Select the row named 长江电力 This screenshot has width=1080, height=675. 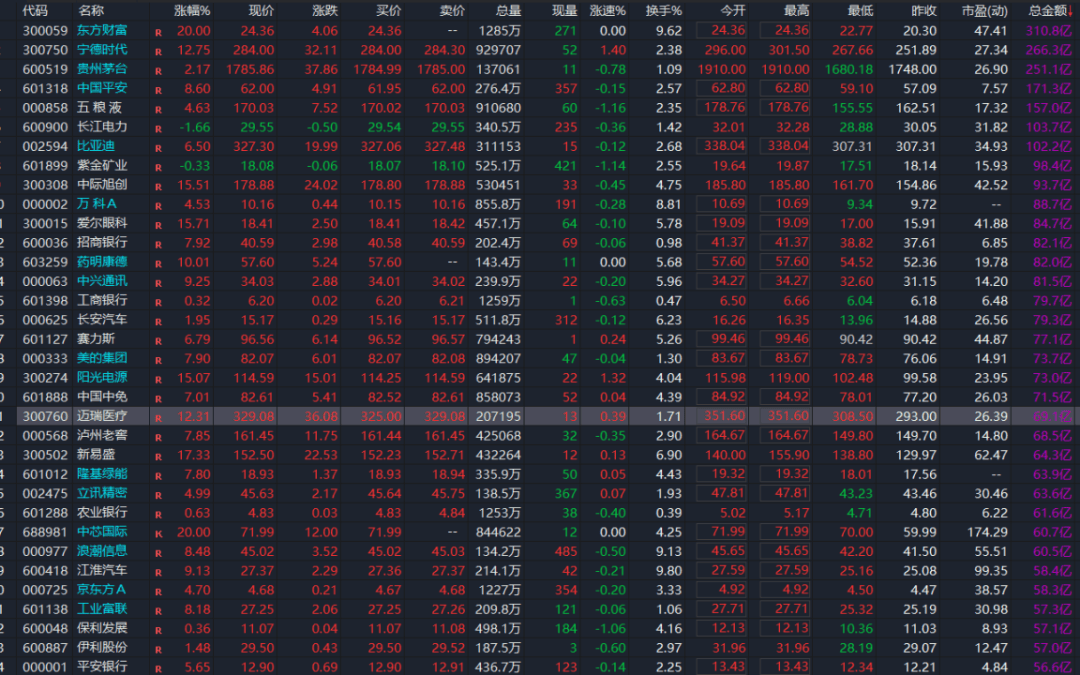pos(540,127)
